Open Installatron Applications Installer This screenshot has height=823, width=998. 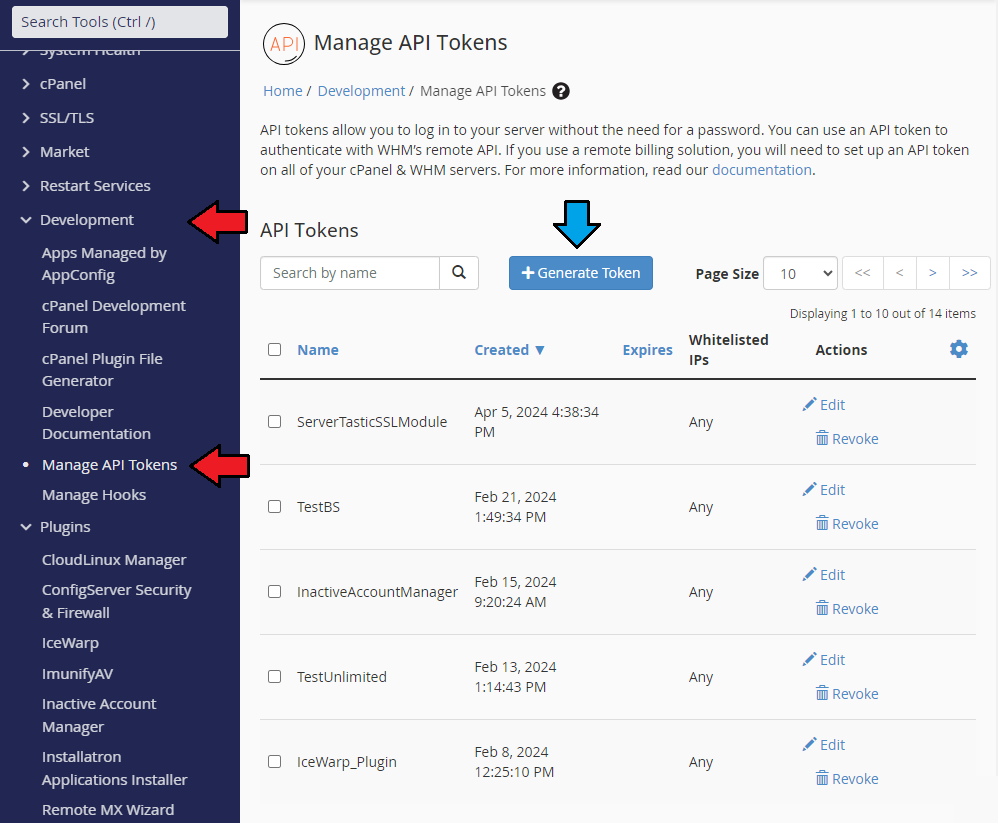pos(115,768)
